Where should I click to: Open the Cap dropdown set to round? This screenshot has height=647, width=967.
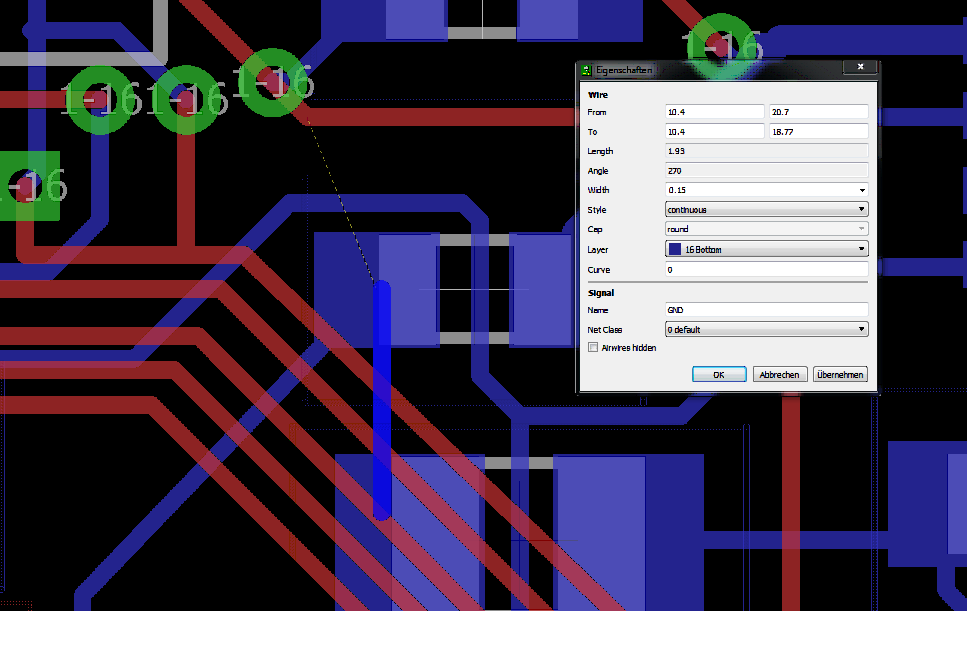pyautogui.click(x=767, y=229)
